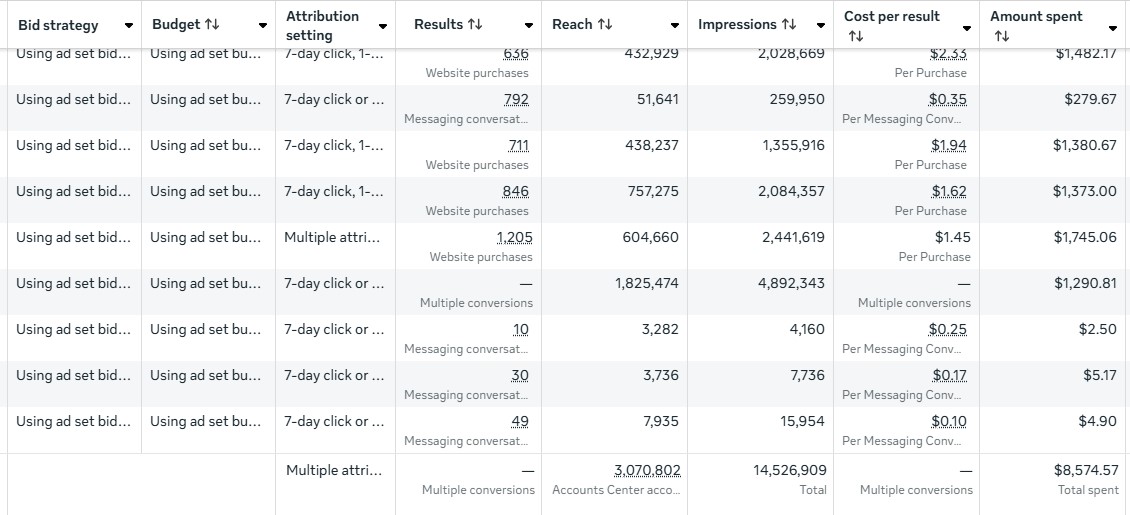The width and height of the screenshot is (1130, 515).
Task: Open the Impressions column dropdown arrow
Action: (x=821, y=26)
